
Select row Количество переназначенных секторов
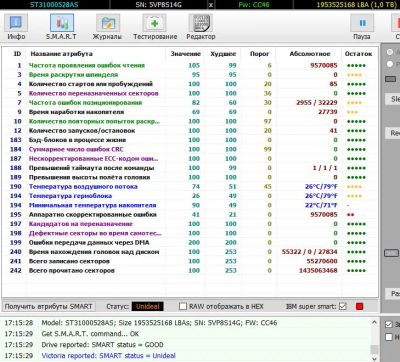click(190, 93)
